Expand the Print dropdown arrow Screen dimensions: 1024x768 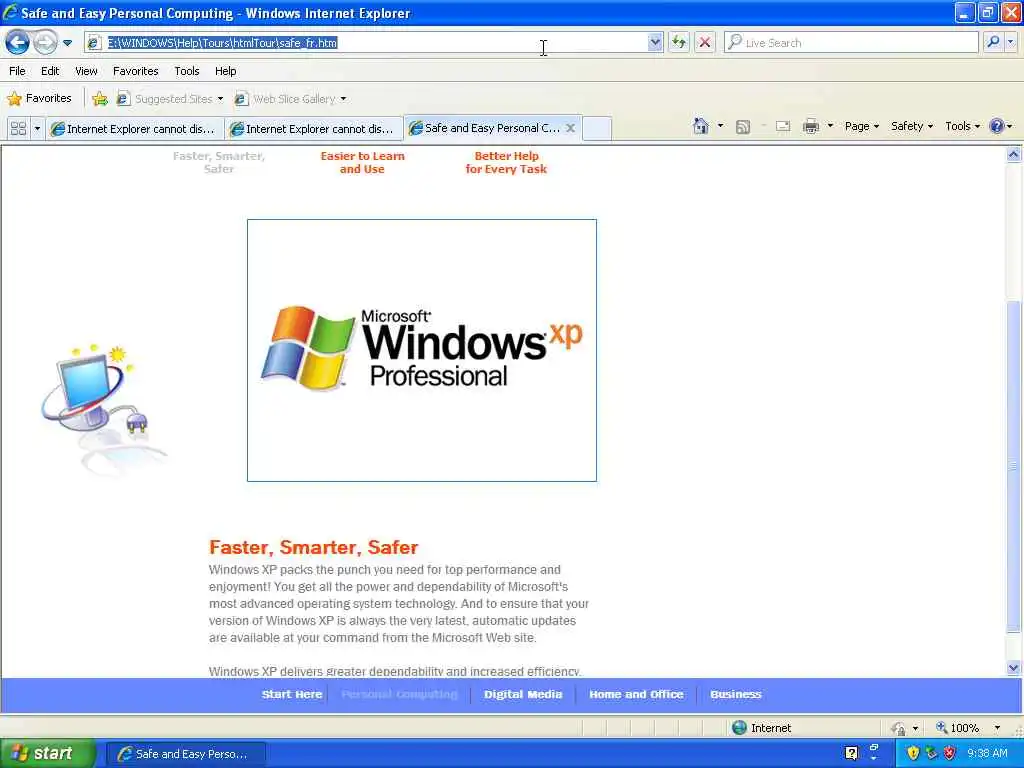[x=830, y=126]
